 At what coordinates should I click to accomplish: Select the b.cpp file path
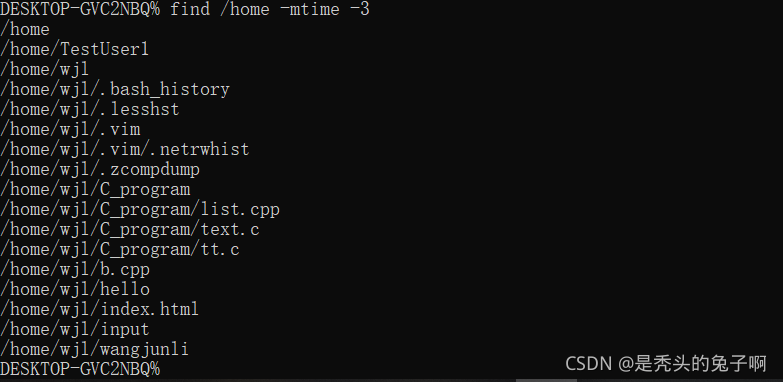[x=75, y=269]
